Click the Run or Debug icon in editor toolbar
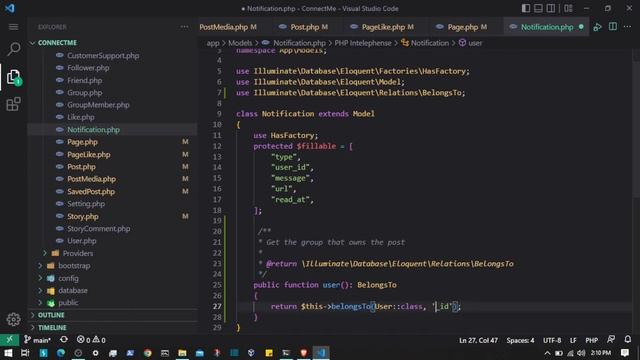 tap(598, 27)
